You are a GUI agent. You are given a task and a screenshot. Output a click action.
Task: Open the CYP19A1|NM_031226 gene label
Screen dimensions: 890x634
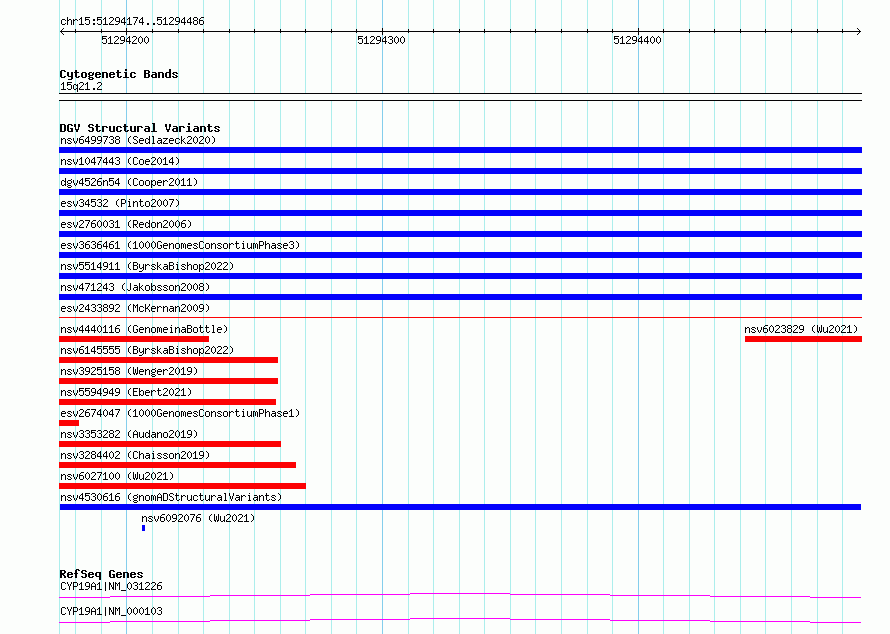[x=111, y=586]
